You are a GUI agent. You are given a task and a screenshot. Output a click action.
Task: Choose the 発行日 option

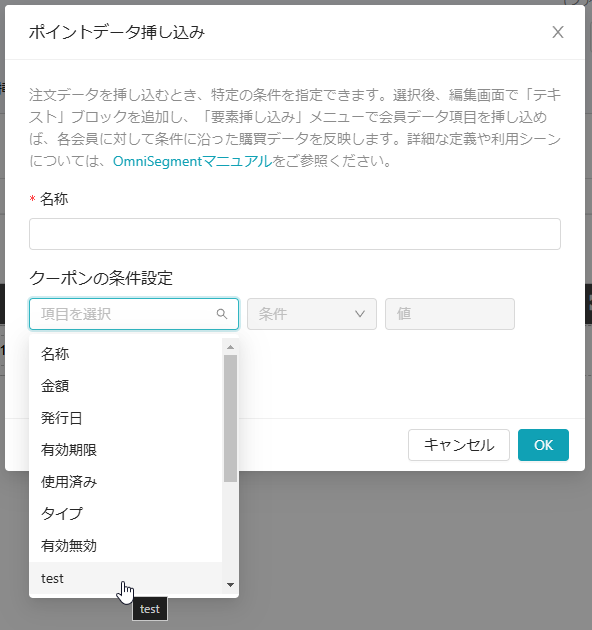point(126,418)
